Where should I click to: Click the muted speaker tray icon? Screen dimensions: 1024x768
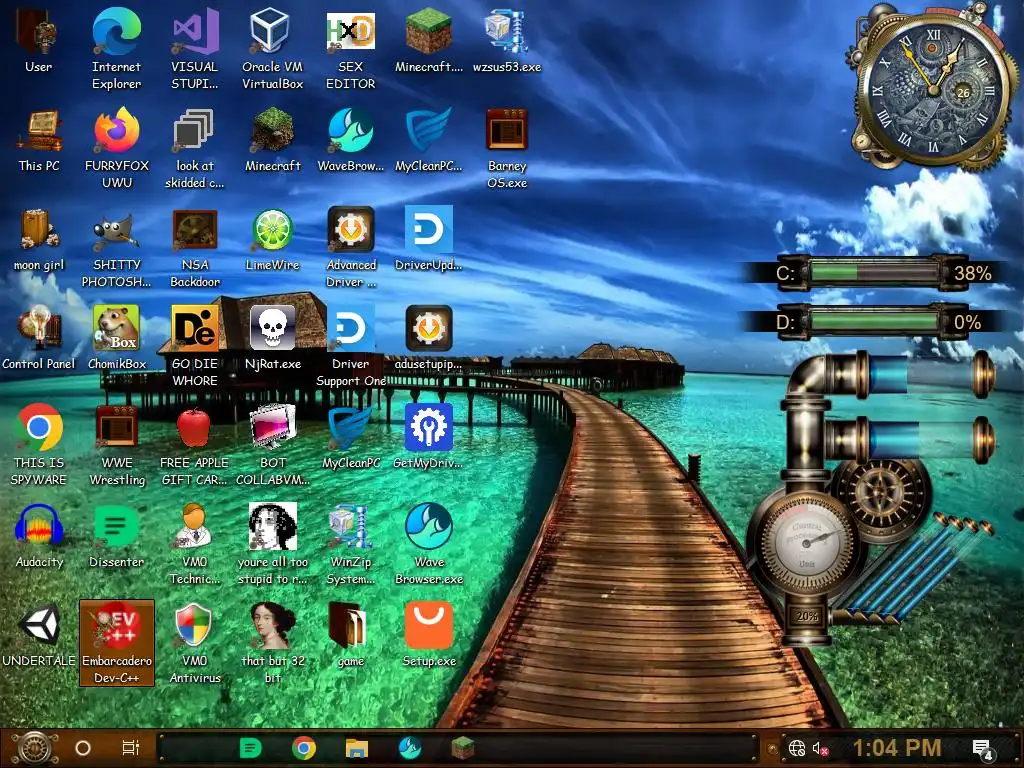click(821, 748)
